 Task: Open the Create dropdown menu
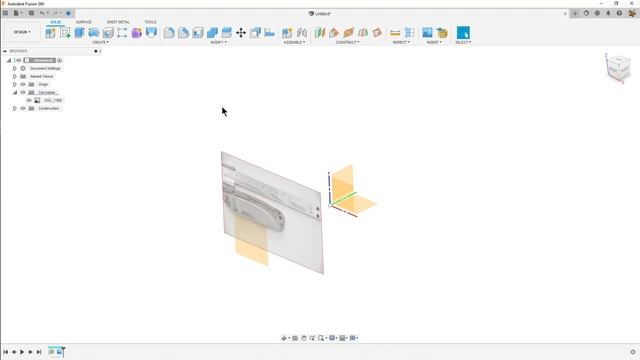(x=100, y=42)
